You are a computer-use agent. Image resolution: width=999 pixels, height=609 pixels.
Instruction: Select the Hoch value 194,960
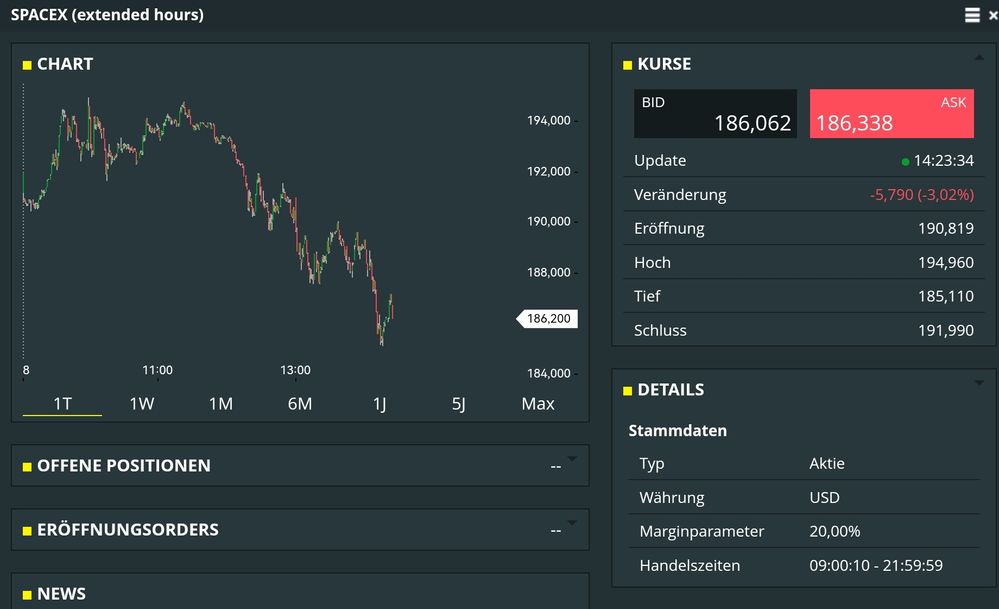[x=945, y=262]
